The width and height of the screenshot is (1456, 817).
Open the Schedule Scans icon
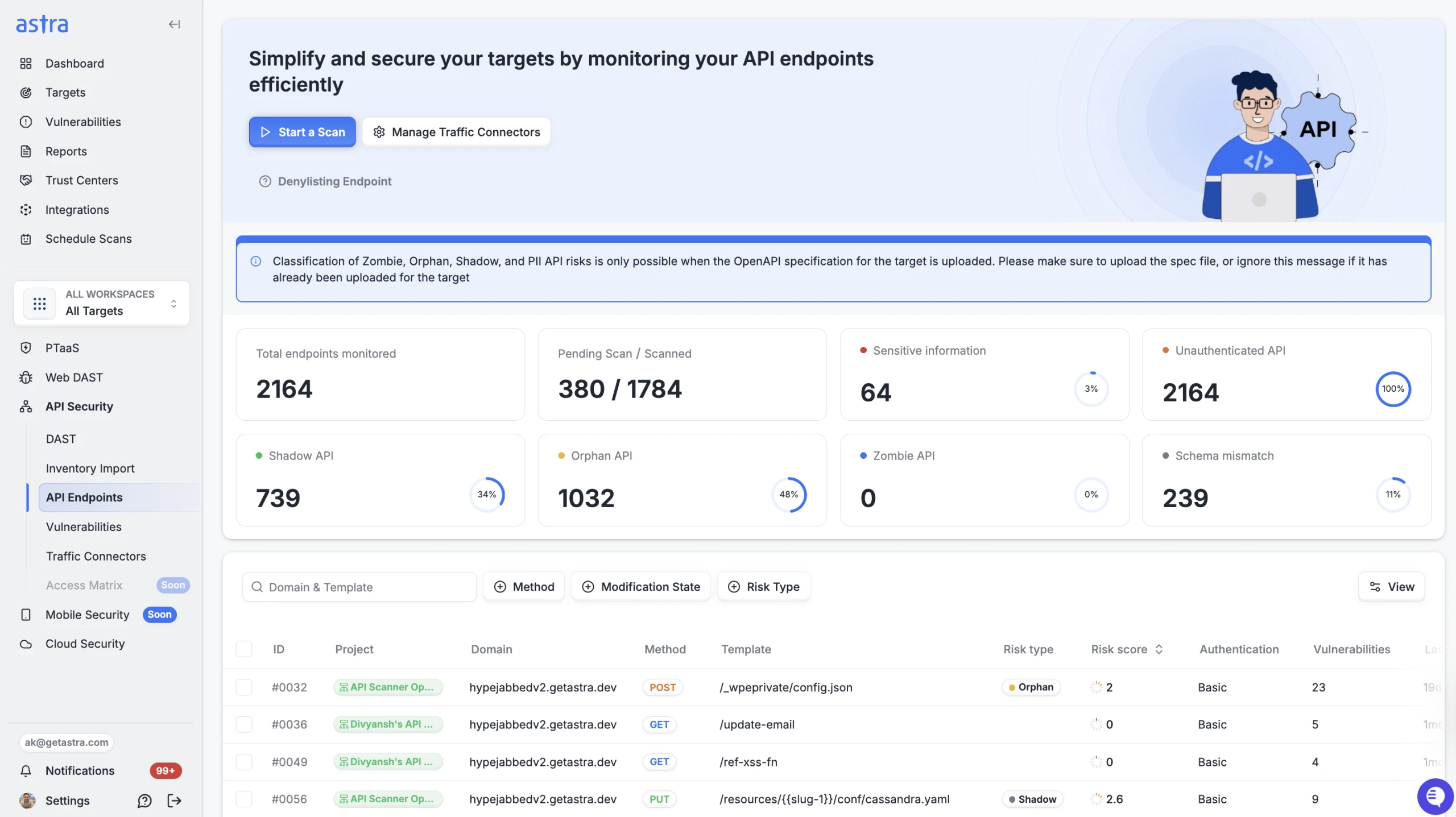(x=26, y=239)
